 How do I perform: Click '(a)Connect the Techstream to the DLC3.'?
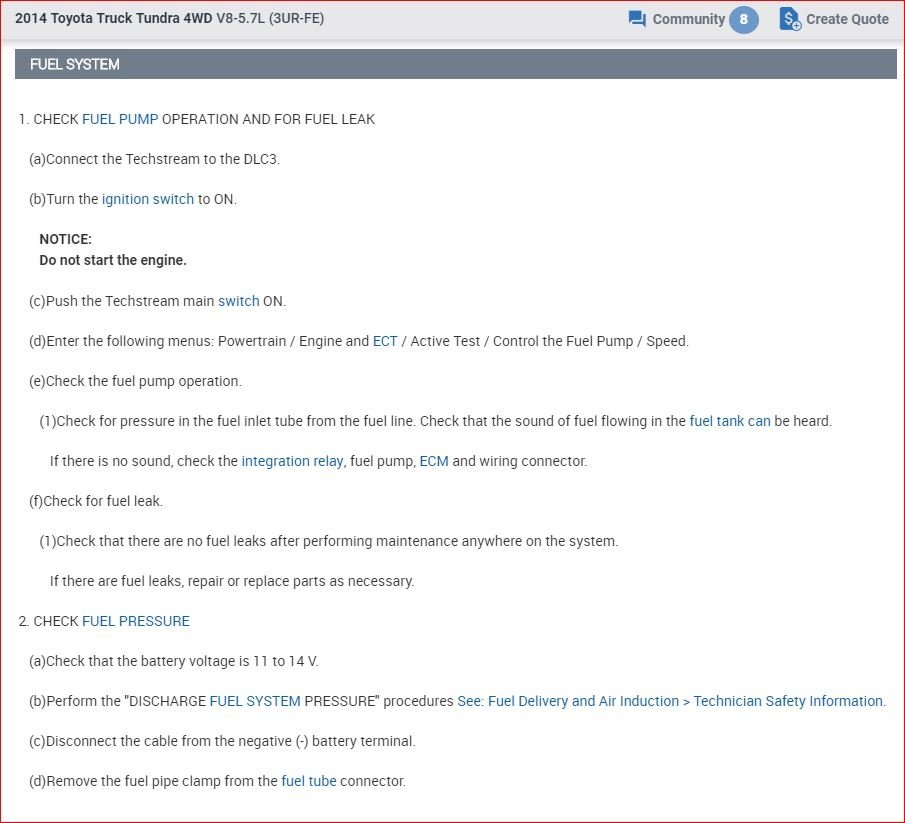click(154, 159)
